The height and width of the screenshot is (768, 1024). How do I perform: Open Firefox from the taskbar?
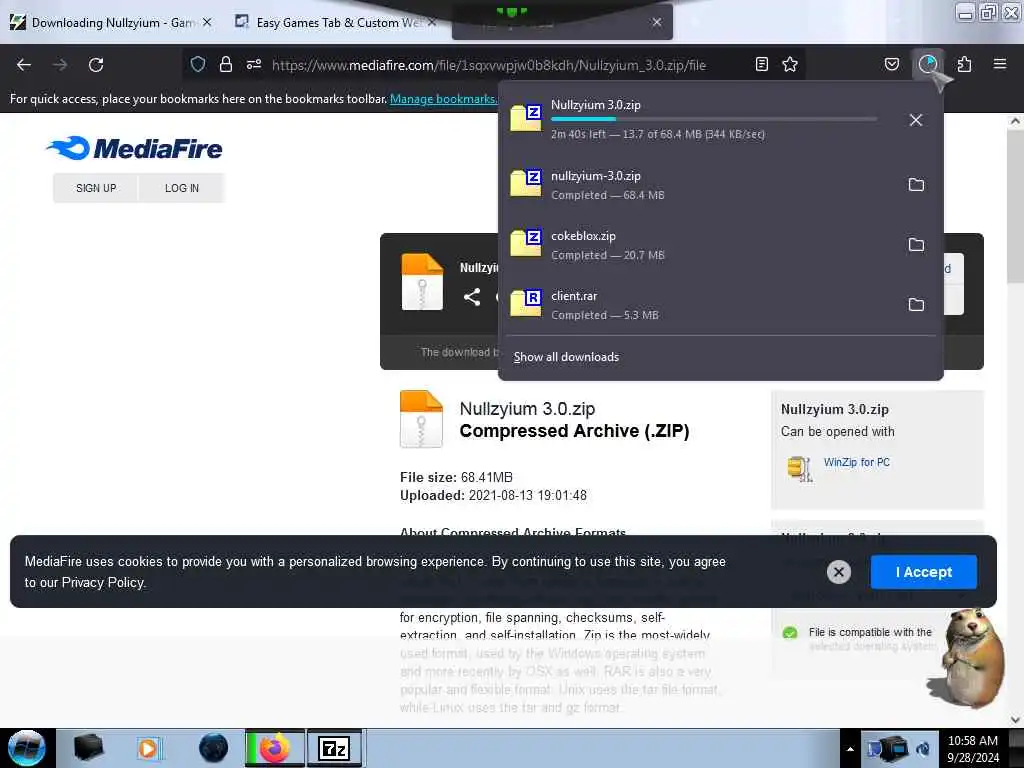click(275, 748)
